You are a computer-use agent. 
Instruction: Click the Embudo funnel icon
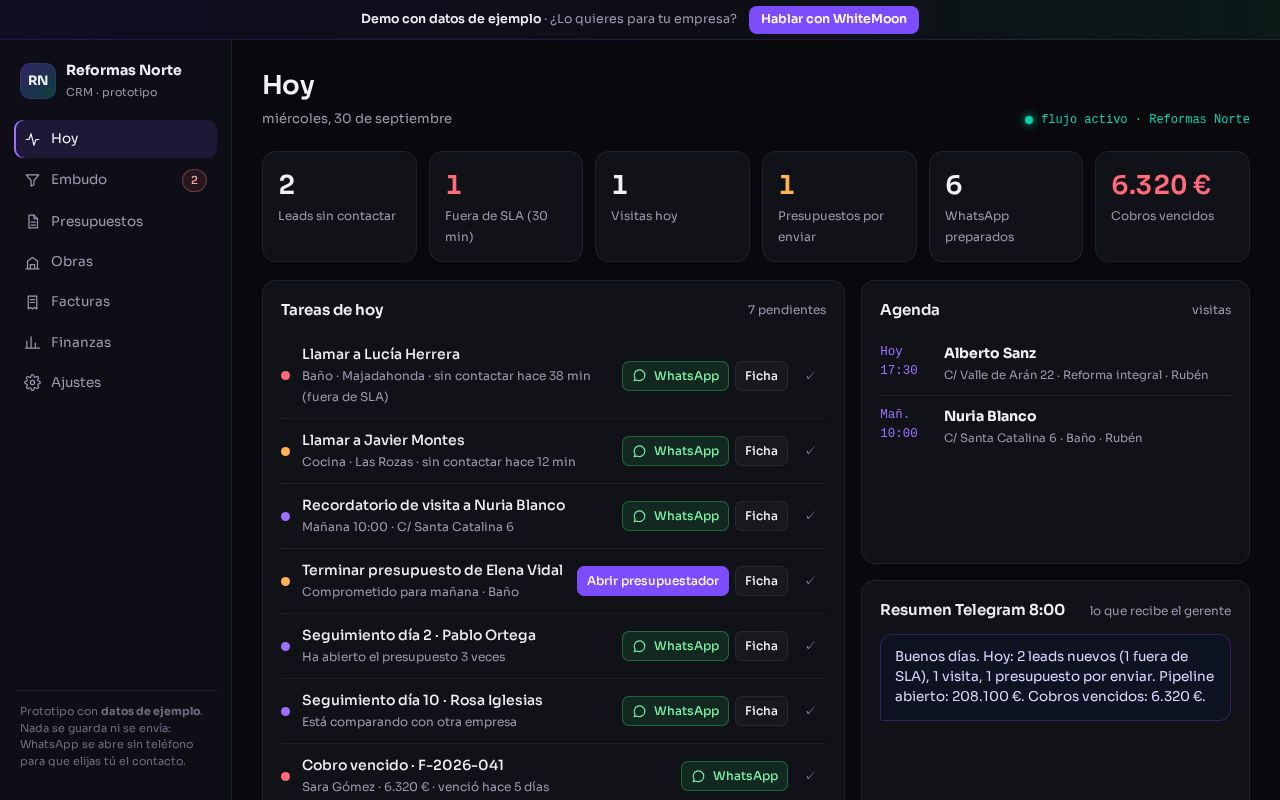33,181
